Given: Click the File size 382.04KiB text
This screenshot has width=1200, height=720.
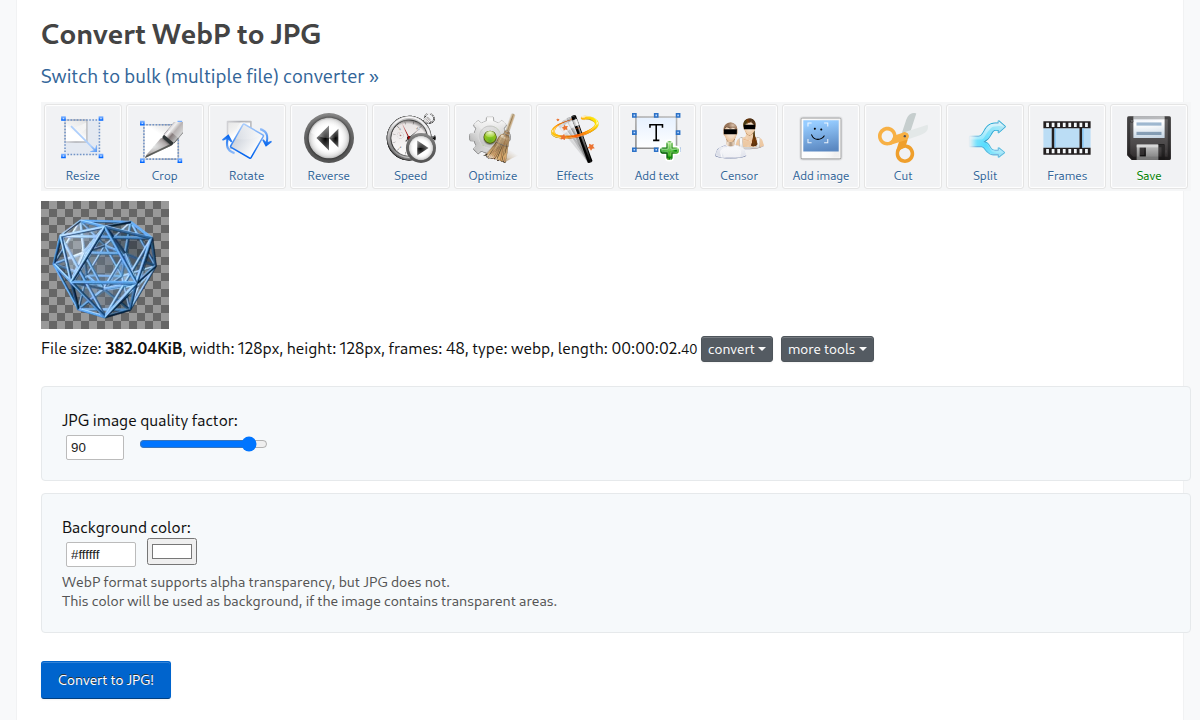Looking at the screenshot, I should (112, 349).
